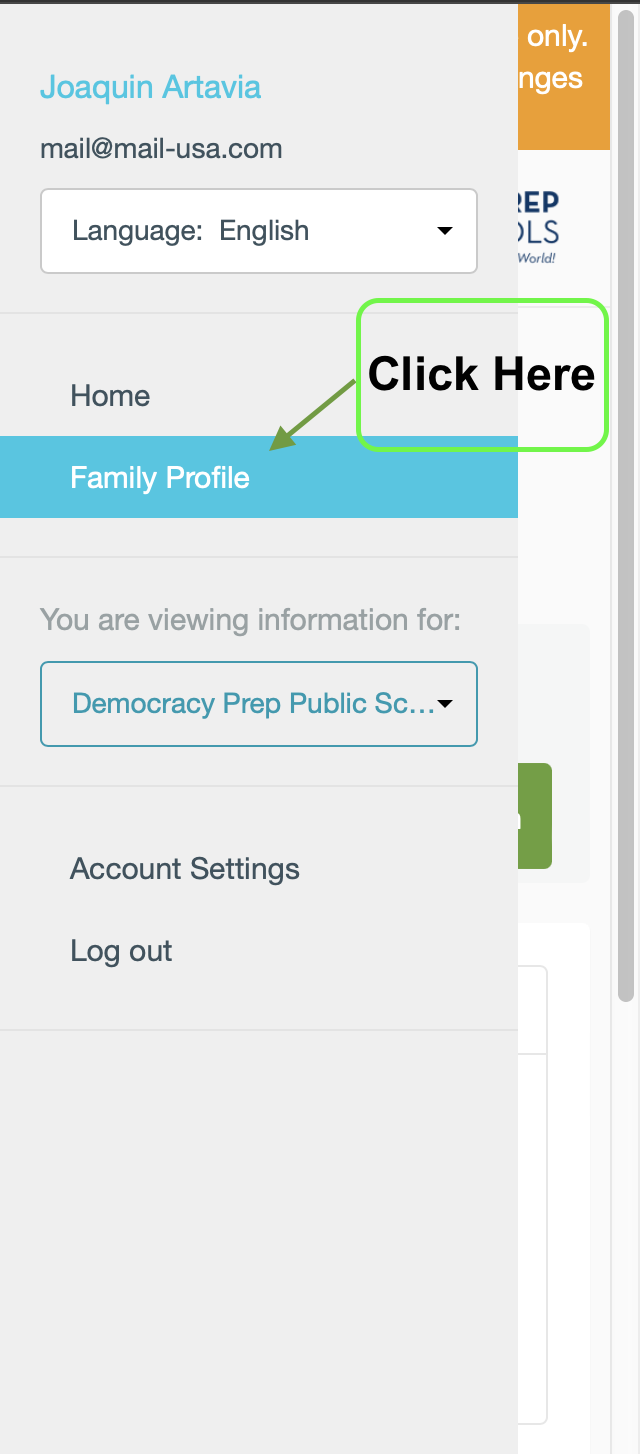Click the orange notice banner at top
Image resolution: width=640 pixels, height=1454 pixels.
click(564, 76)
